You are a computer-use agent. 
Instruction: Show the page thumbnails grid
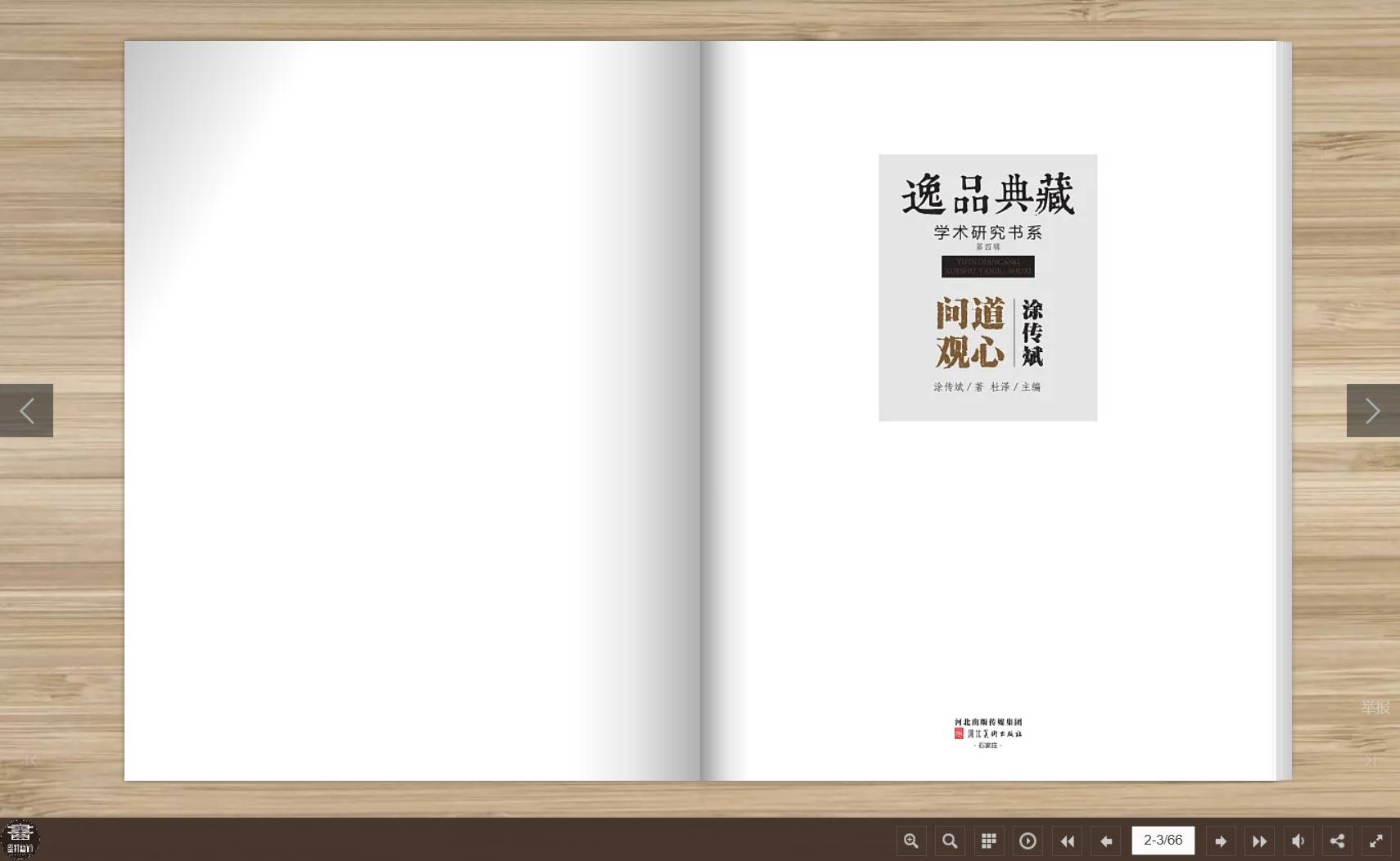point(989,841)
